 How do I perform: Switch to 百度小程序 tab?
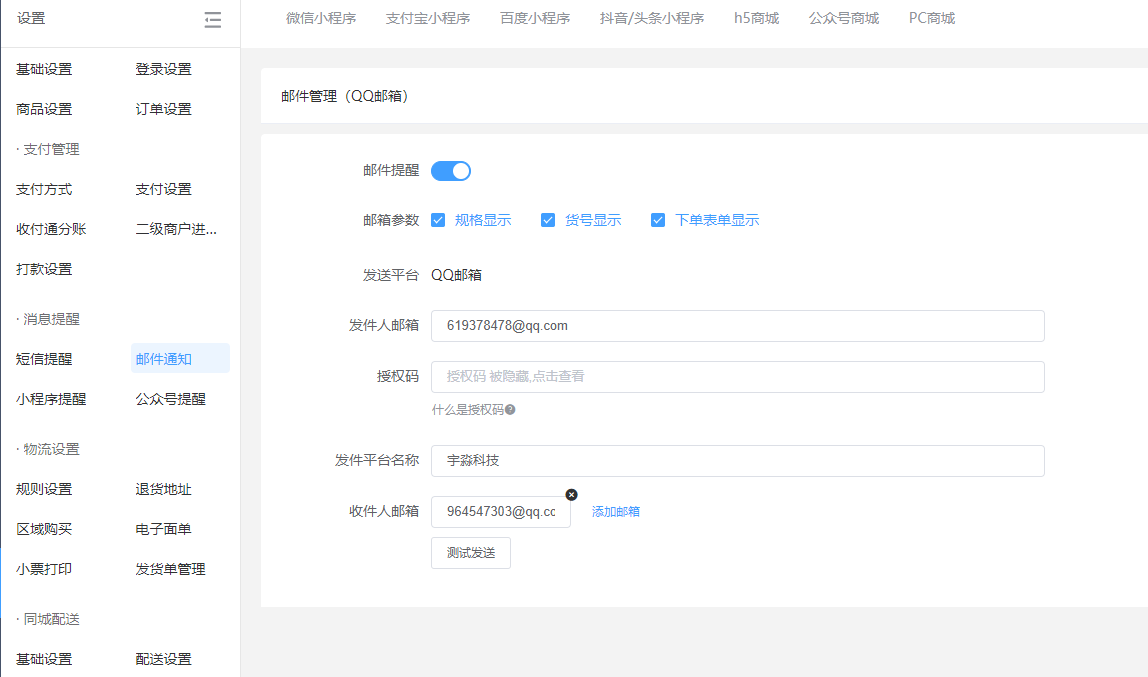tap(534, 18)
